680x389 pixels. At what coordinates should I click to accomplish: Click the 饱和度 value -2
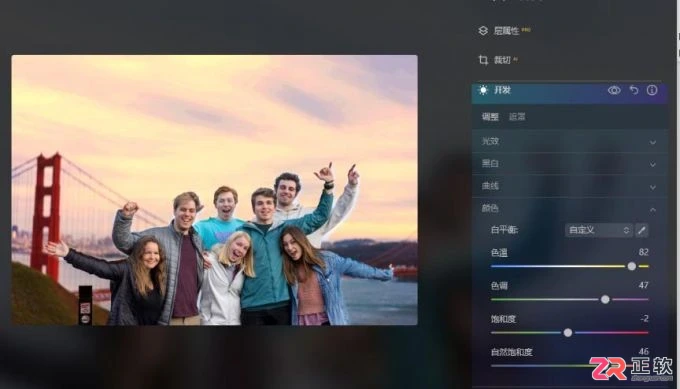tap(644, 318)
